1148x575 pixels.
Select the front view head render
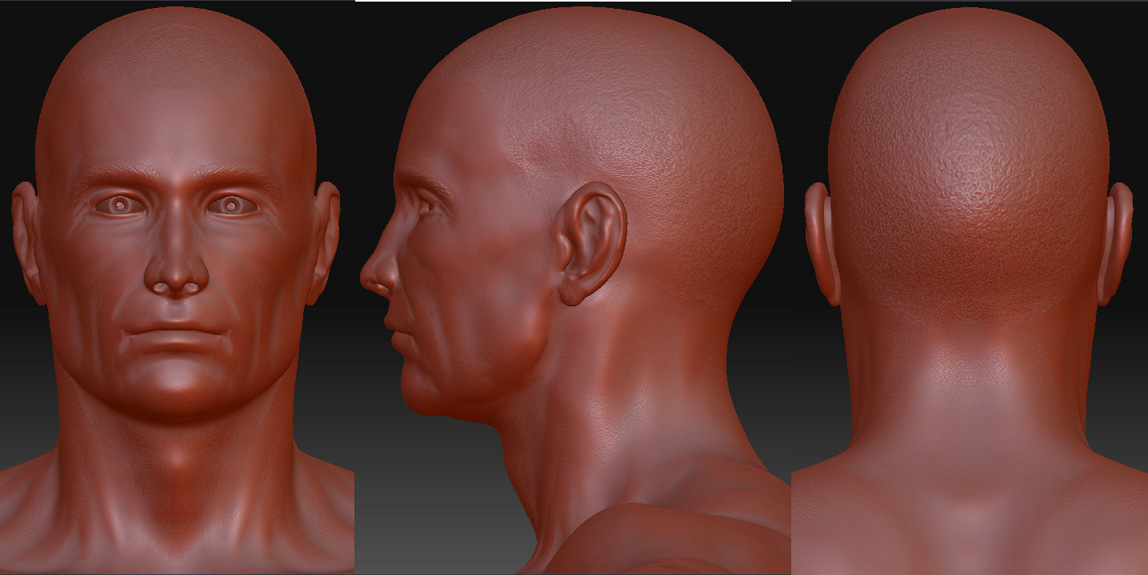point(177,287)
